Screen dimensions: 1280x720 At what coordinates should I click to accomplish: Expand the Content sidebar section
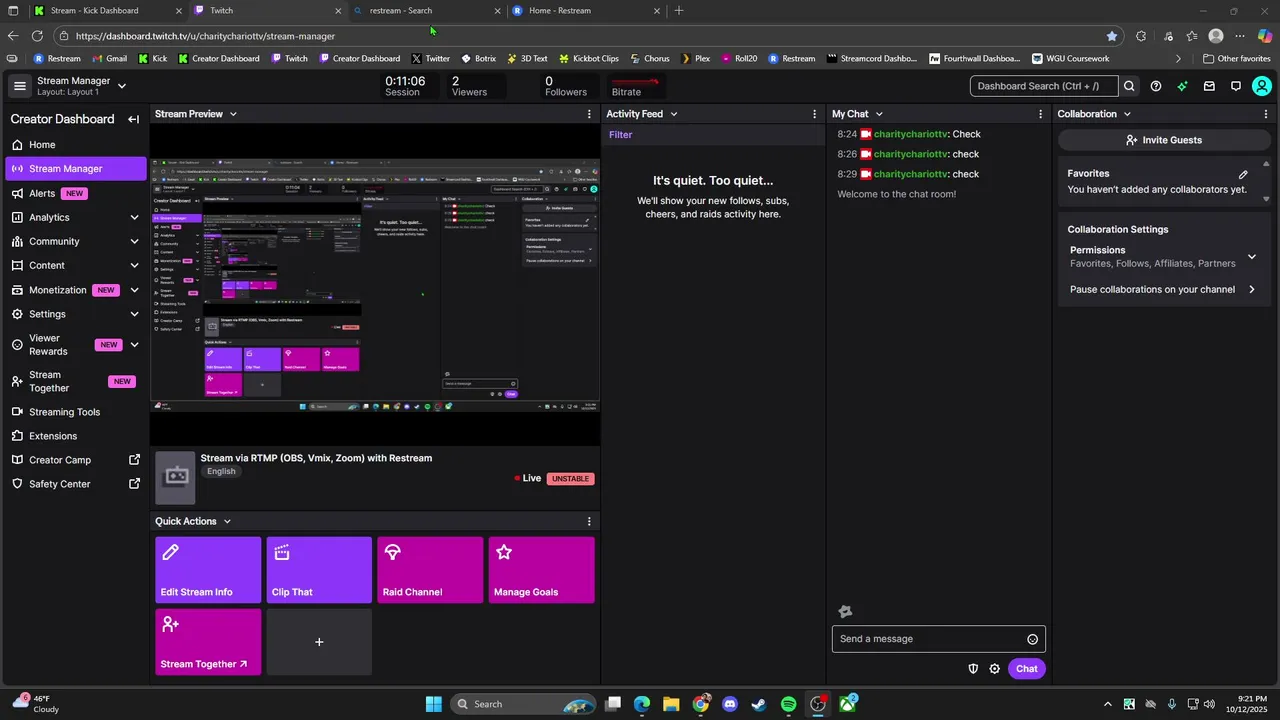134,265
